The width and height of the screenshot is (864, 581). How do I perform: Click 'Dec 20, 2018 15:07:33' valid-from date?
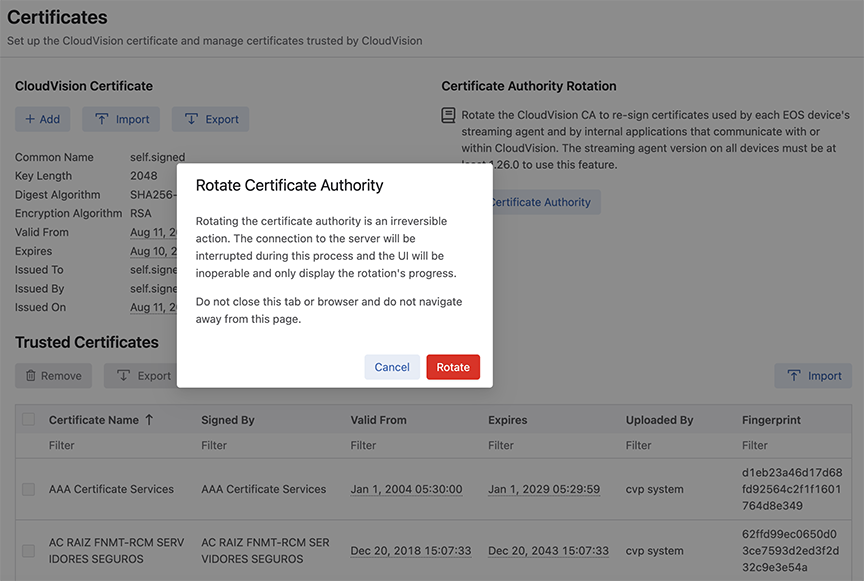pos(411,551)
